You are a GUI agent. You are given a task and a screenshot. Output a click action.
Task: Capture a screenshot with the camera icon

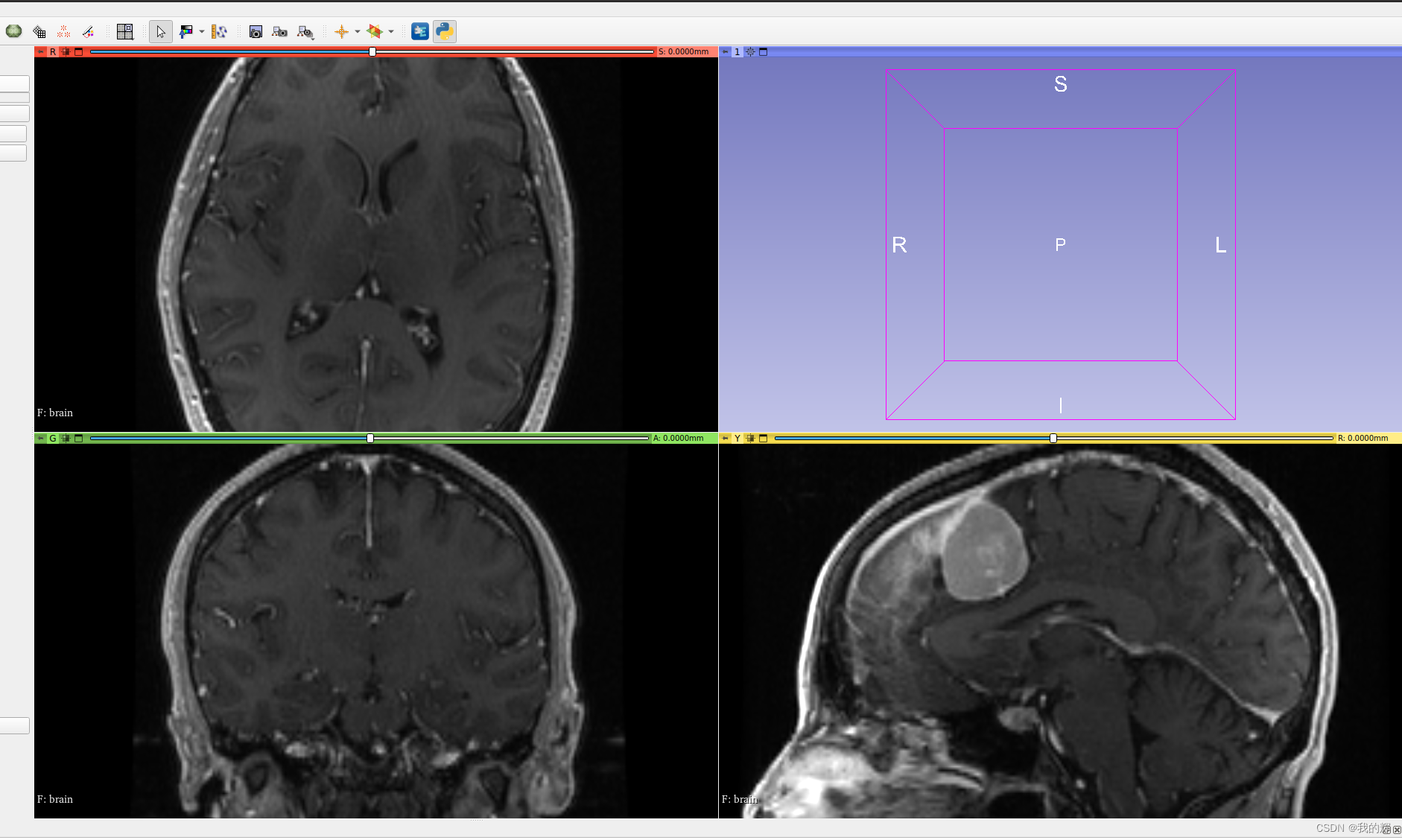pyautogui.click(x=256, y=31)
